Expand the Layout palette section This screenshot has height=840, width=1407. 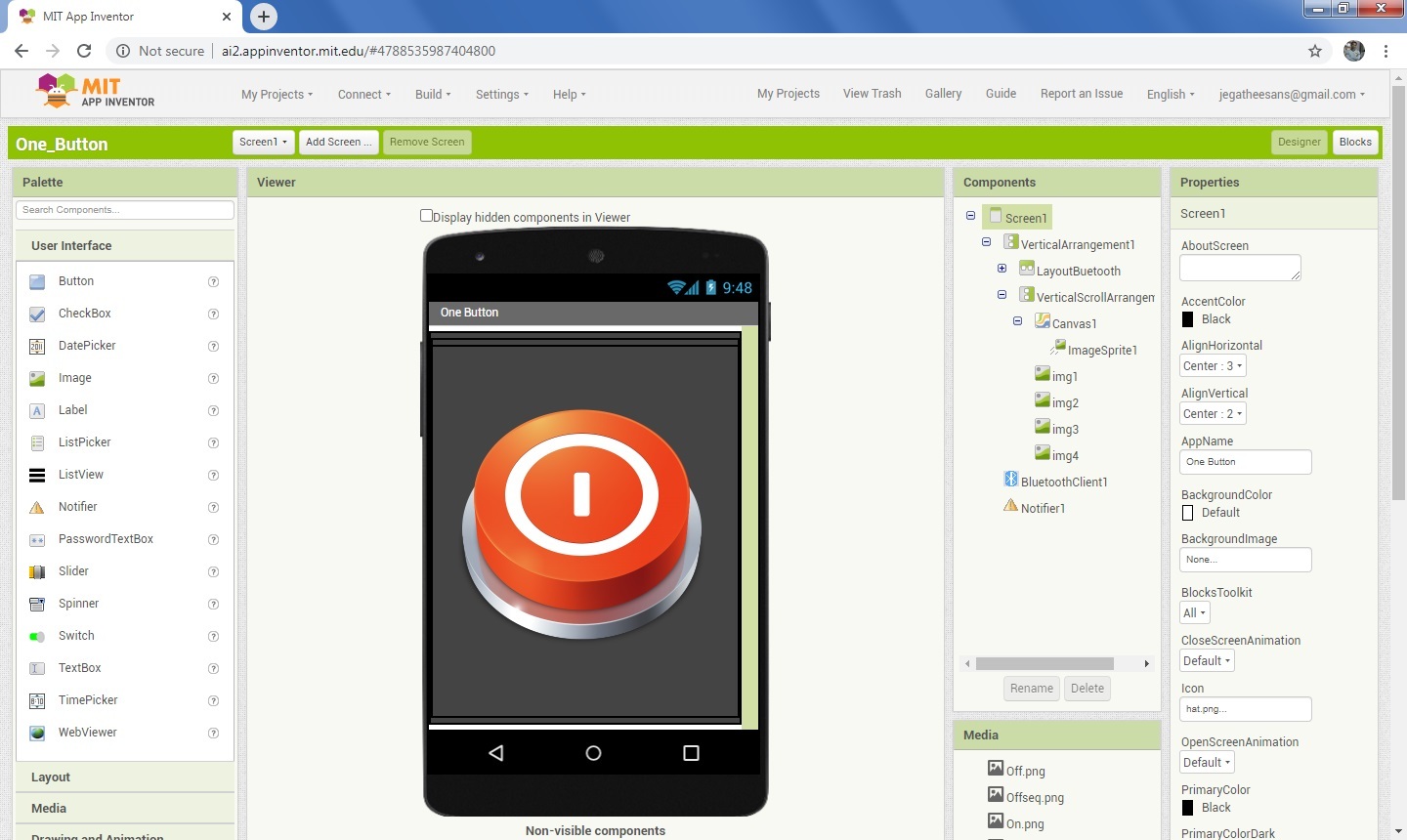pyautogui.click(x=125, y=777)
